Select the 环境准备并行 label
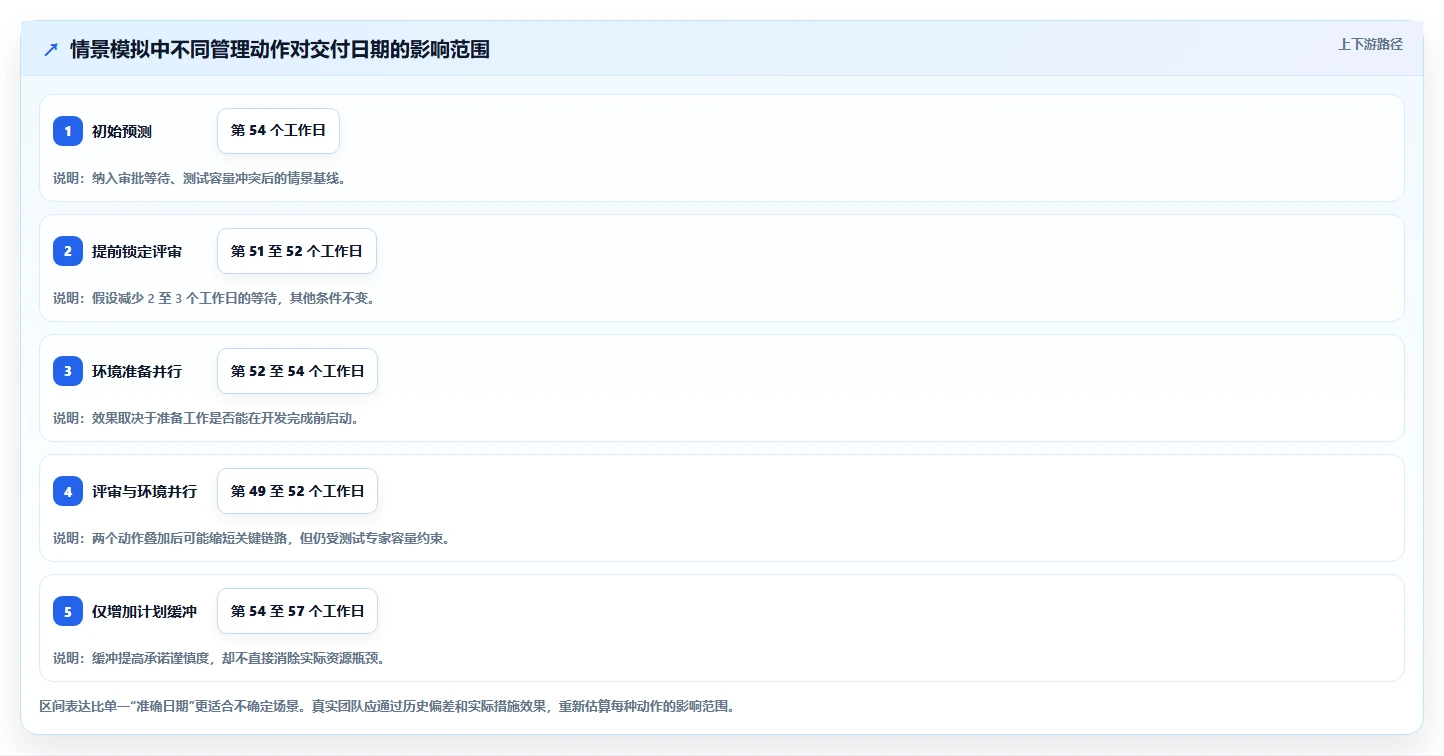This screenshot has height=756, width=1444. pyautogui.click(x=137, y=371)
